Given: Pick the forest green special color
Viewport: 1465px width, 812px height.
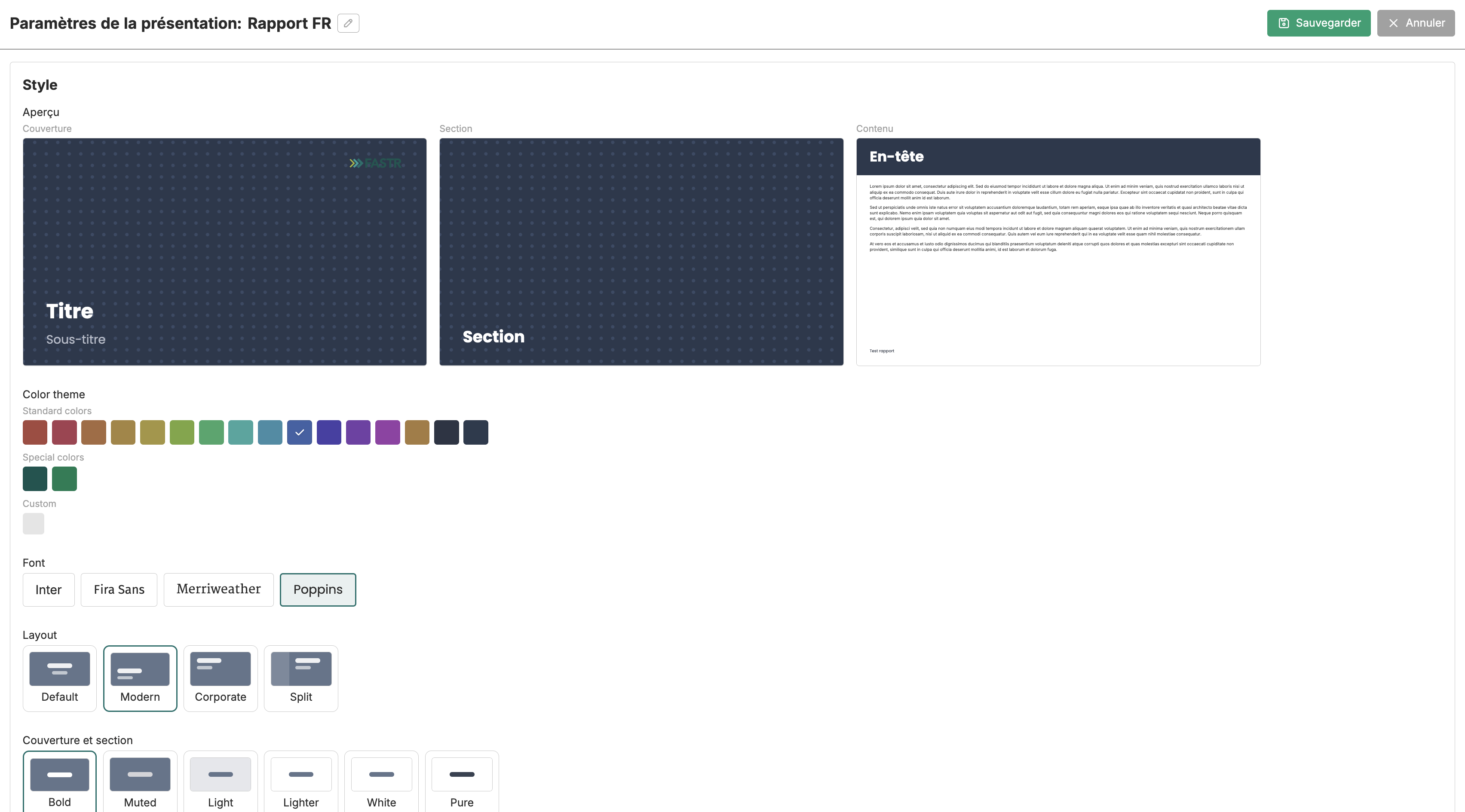Looking at the screenshot, I should tap(64, 479).
